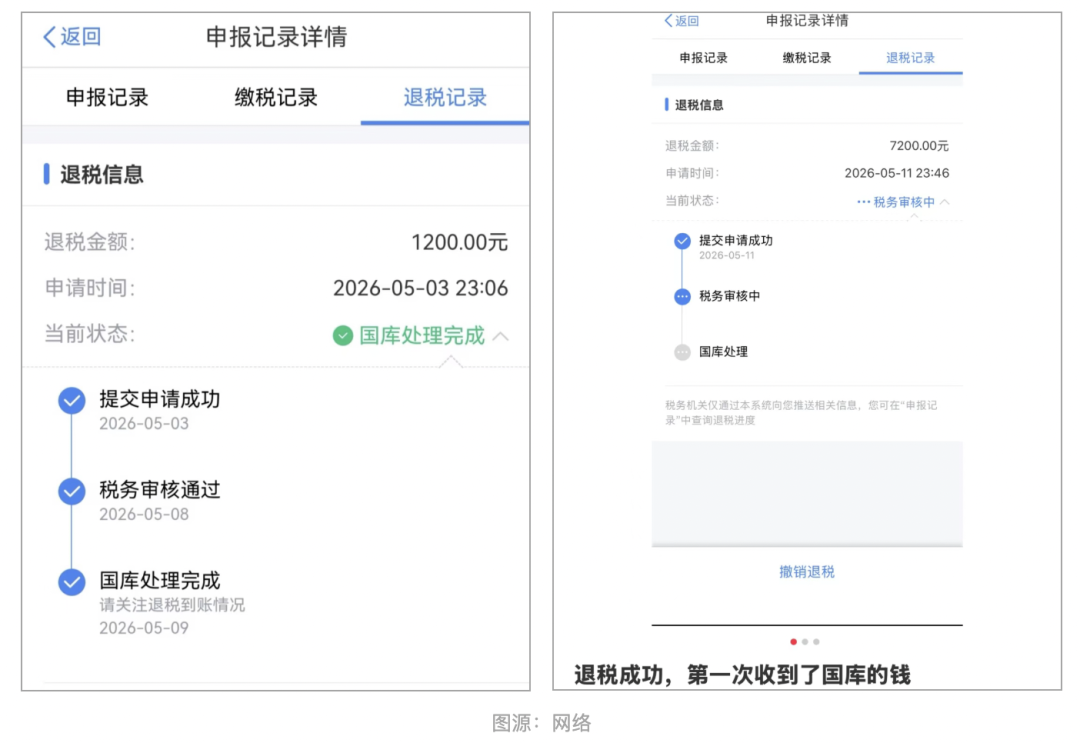Go back using 返回 in left screenshot
The width and height of the screenshot is (1080, 743).
point(72,36)
